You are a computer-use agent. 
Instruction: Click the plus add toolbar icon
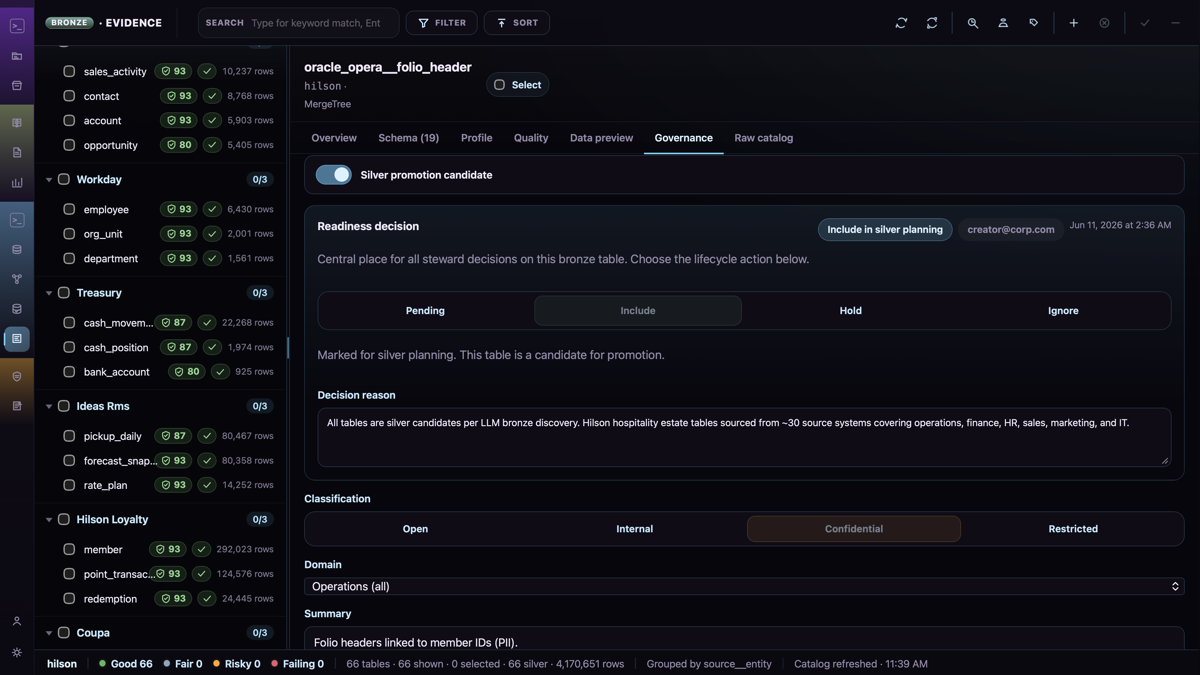pyautogui.click(x=1074, y=23)
